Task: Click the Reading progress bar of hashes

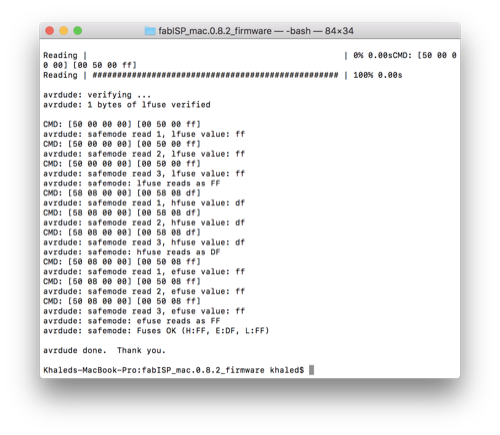Action: point(215,75)
